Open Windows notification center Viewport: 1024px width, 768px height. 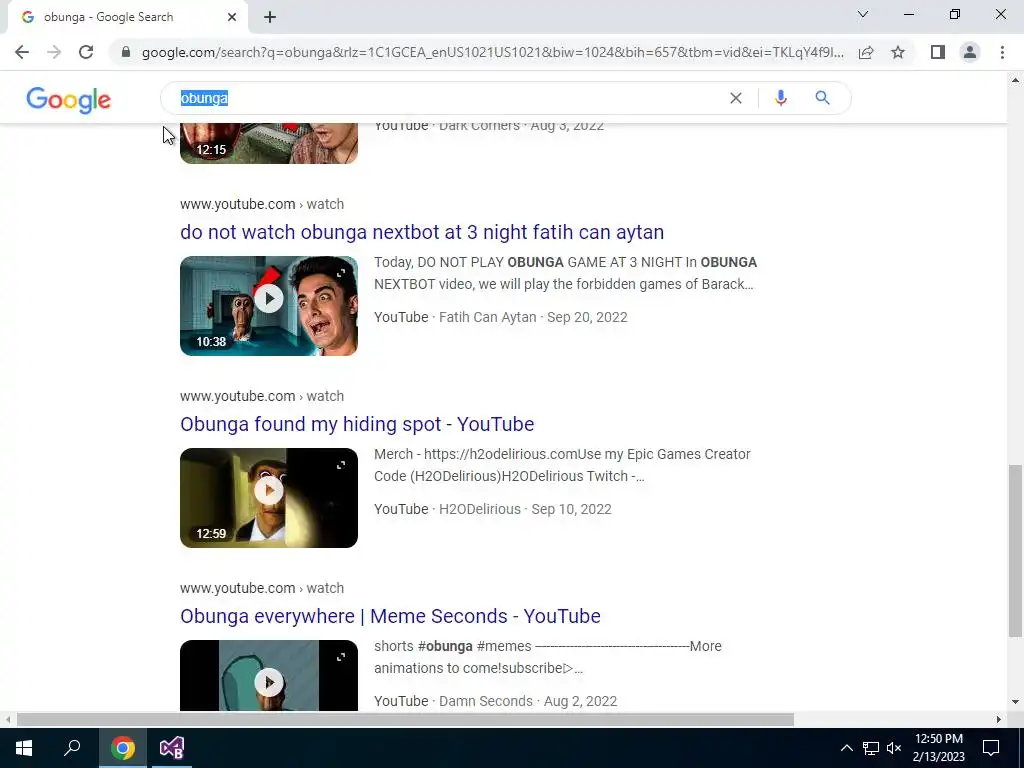[x=991, y=748]
